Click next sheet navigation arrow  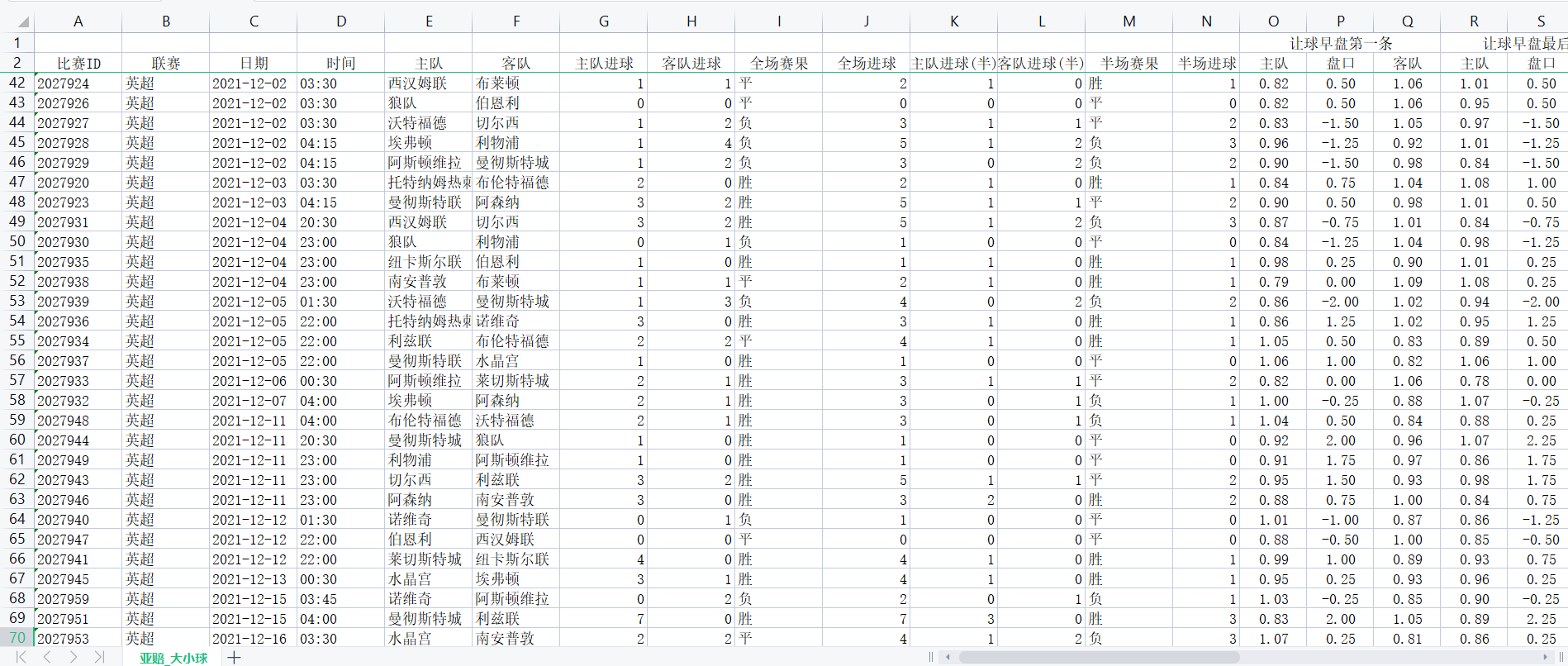coord(74,657)
